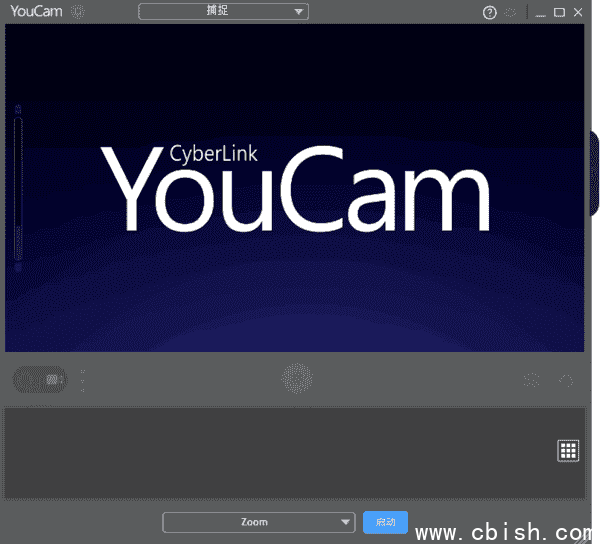Click the round icon next to YouCam title

tap(78, 12)
